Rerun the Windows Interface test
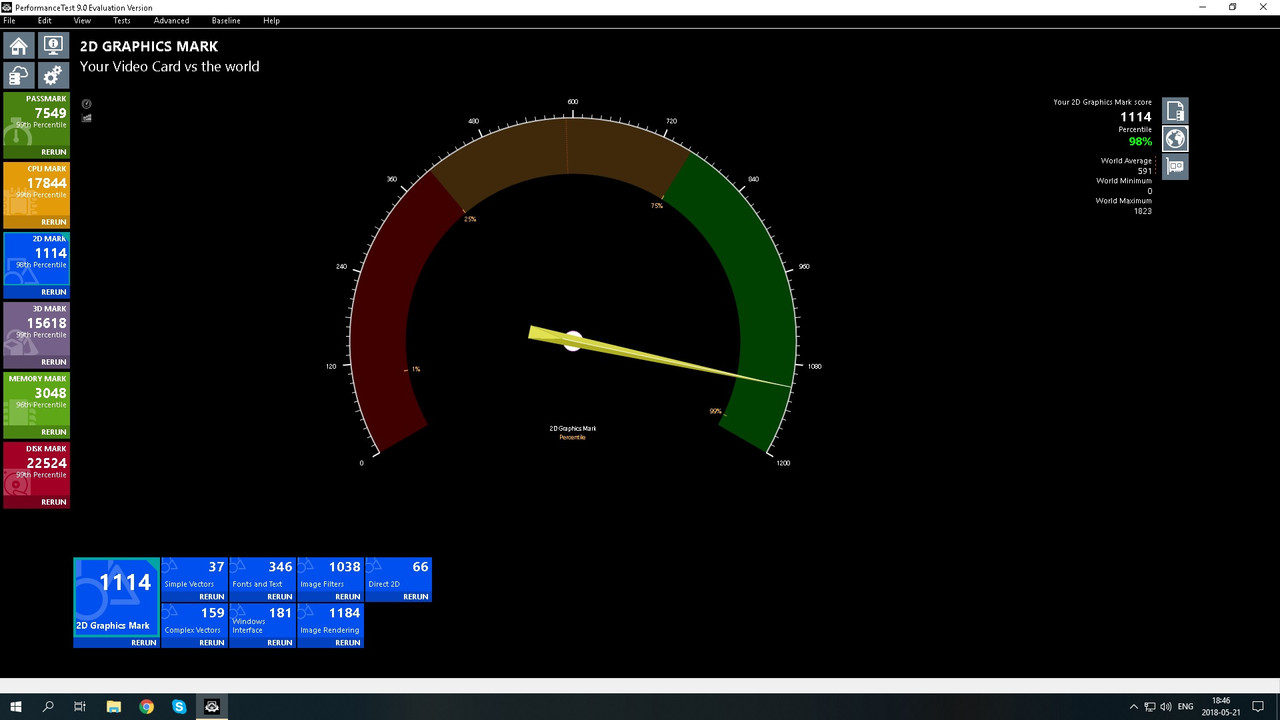The height and width of the screenshot is (720, 1280). [x=279, y=643]
